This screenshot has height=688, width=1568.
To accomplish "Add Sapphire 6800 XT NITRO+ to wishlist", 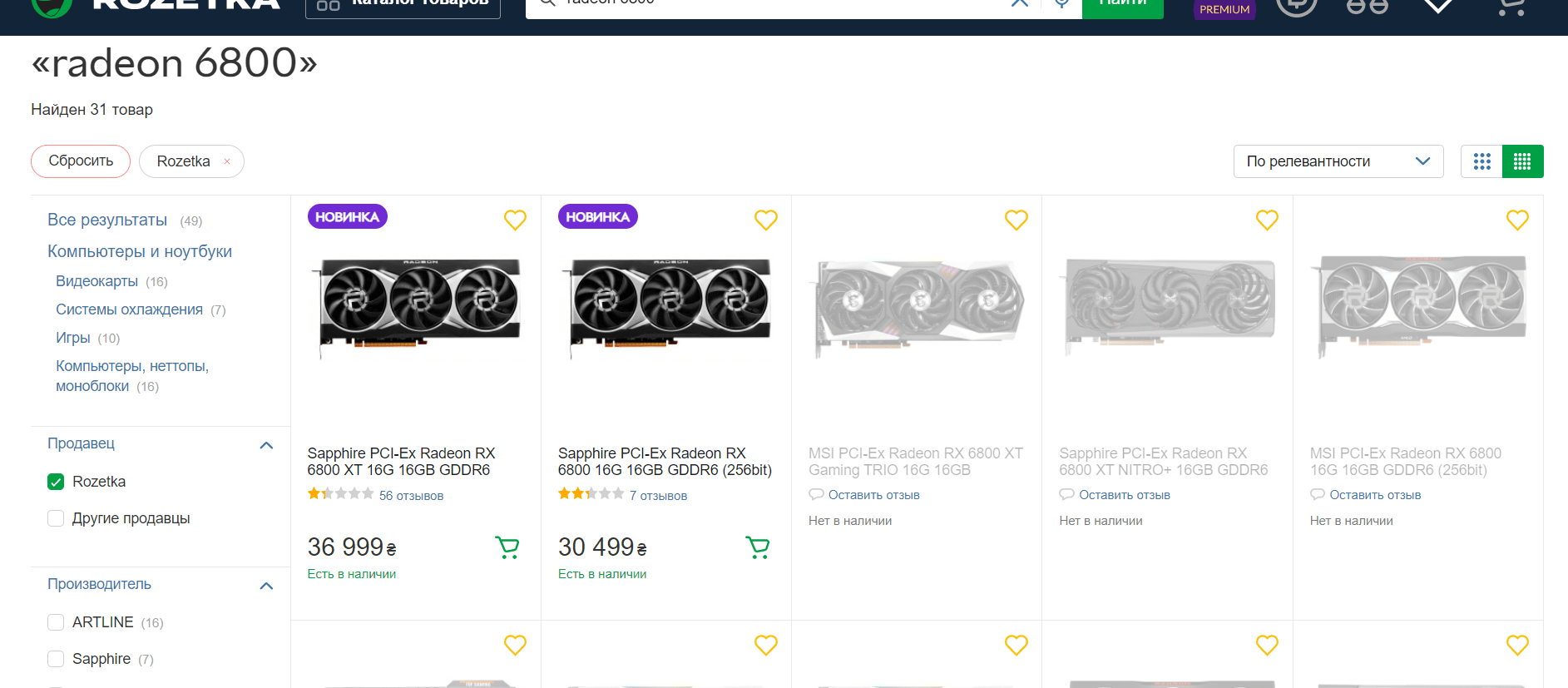I will click(x=1267, y=220).
